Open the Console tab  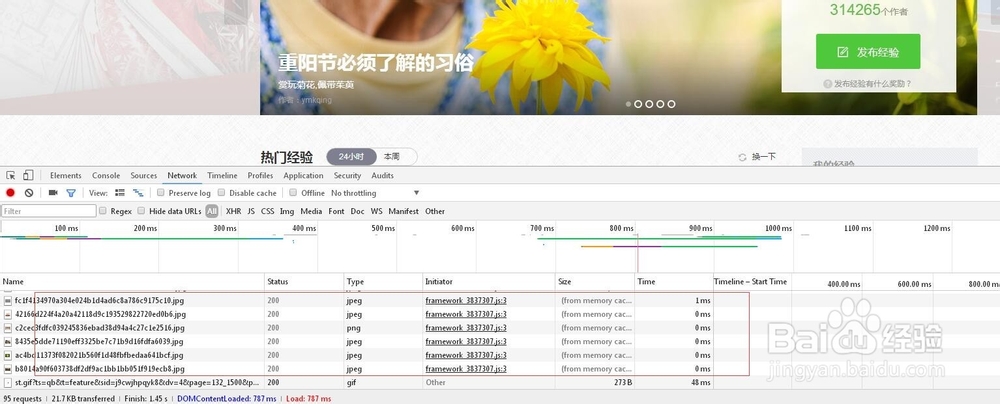point(106,176)
